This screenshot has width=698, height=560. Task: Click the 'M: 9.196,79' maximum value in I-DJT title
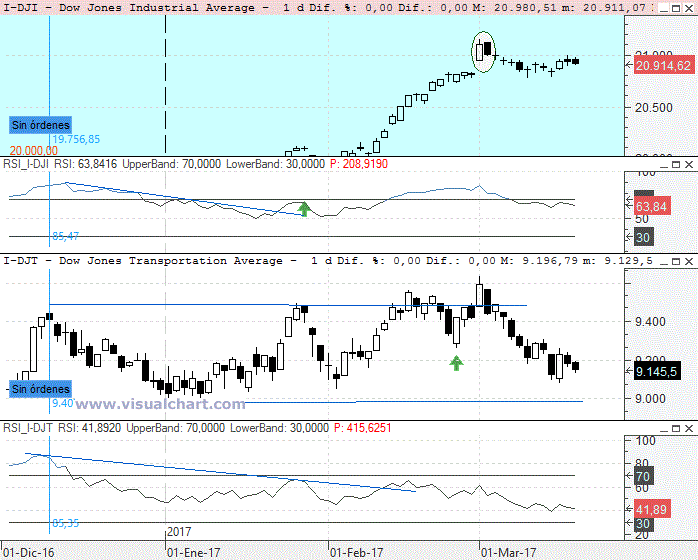coord(538,261)
